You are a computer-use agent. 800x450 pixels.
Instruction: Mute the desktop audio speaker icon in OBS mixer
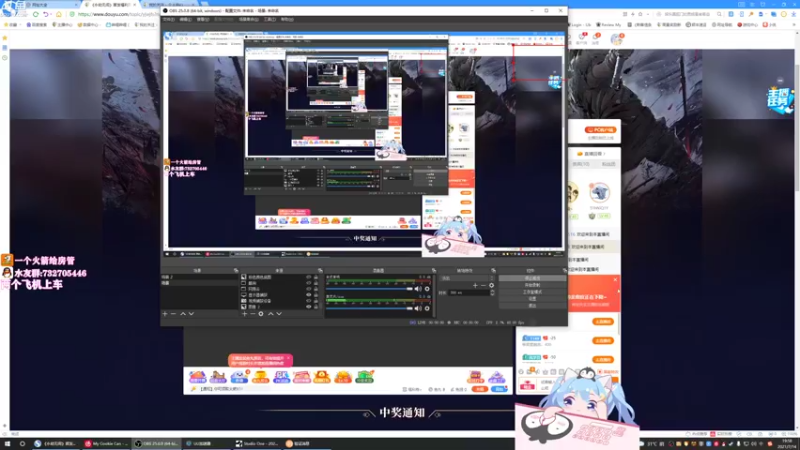[x=418, y=289]
